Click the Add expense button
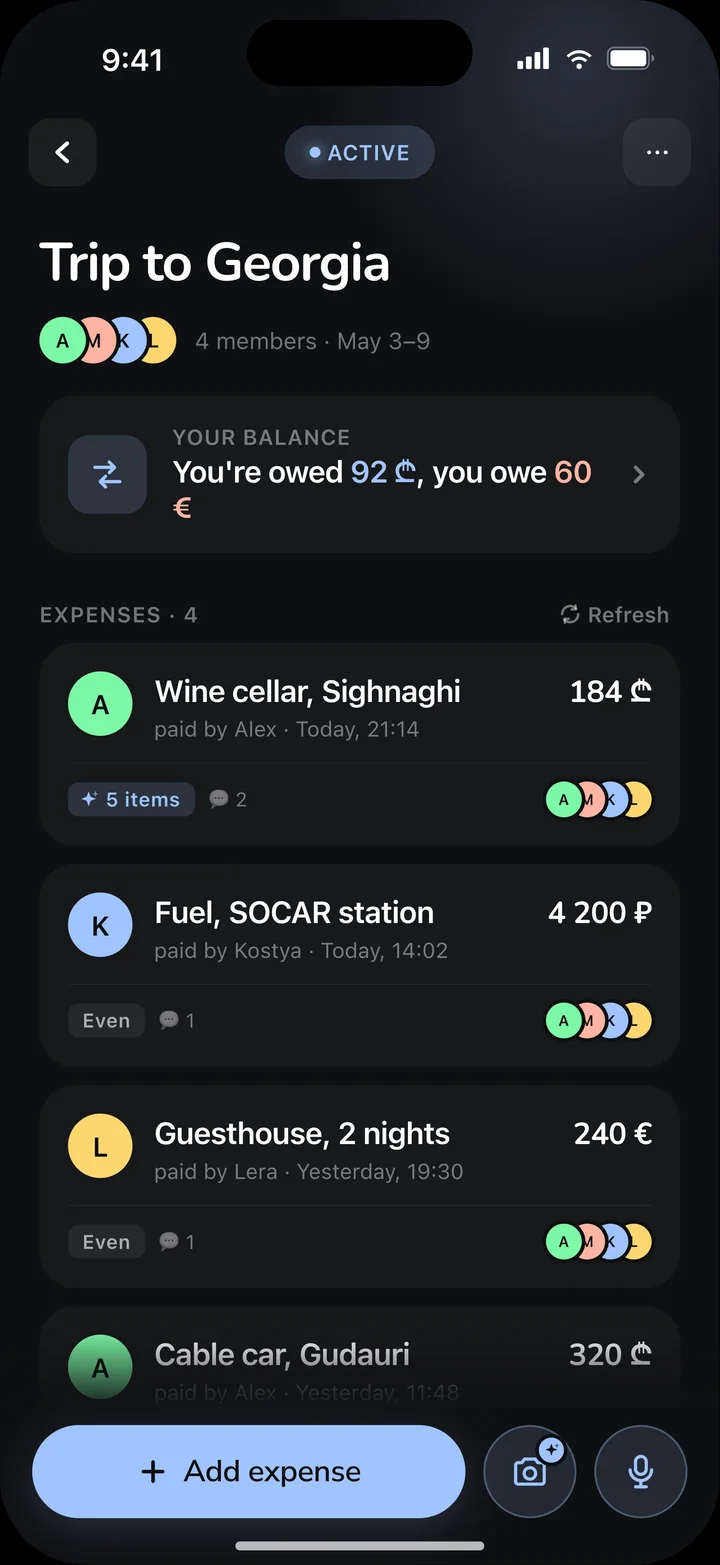Viewport: 720px width, 1565px height. click(x=249, y=1471)
